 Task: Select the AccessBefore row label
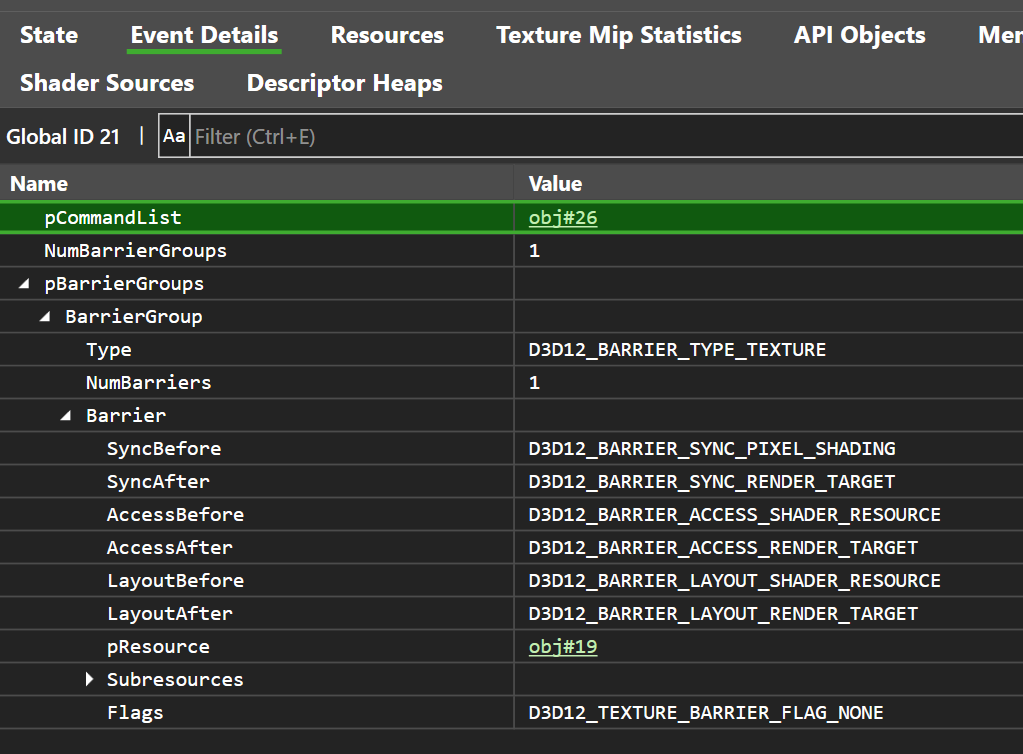[x=176, y=515]
